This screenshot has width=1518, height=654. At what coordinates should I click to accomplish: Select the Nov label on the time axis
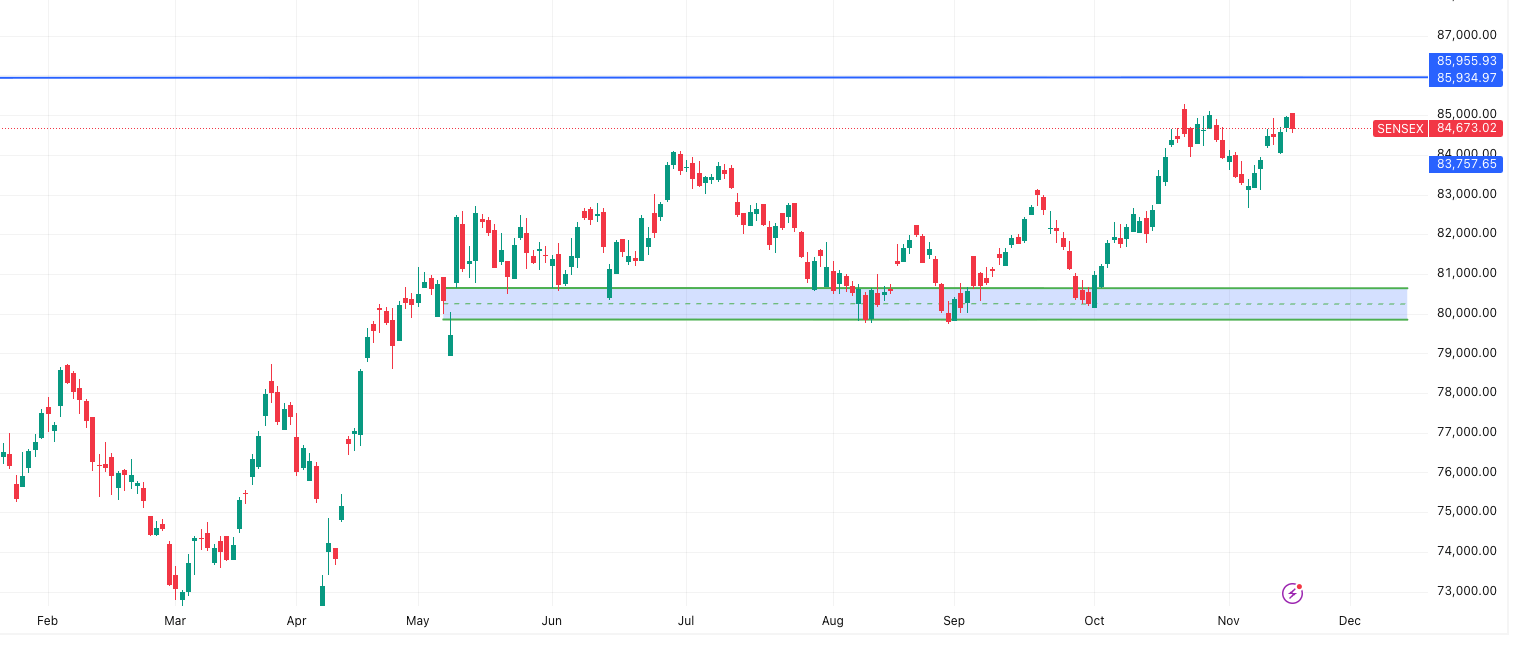[1227, 620]
